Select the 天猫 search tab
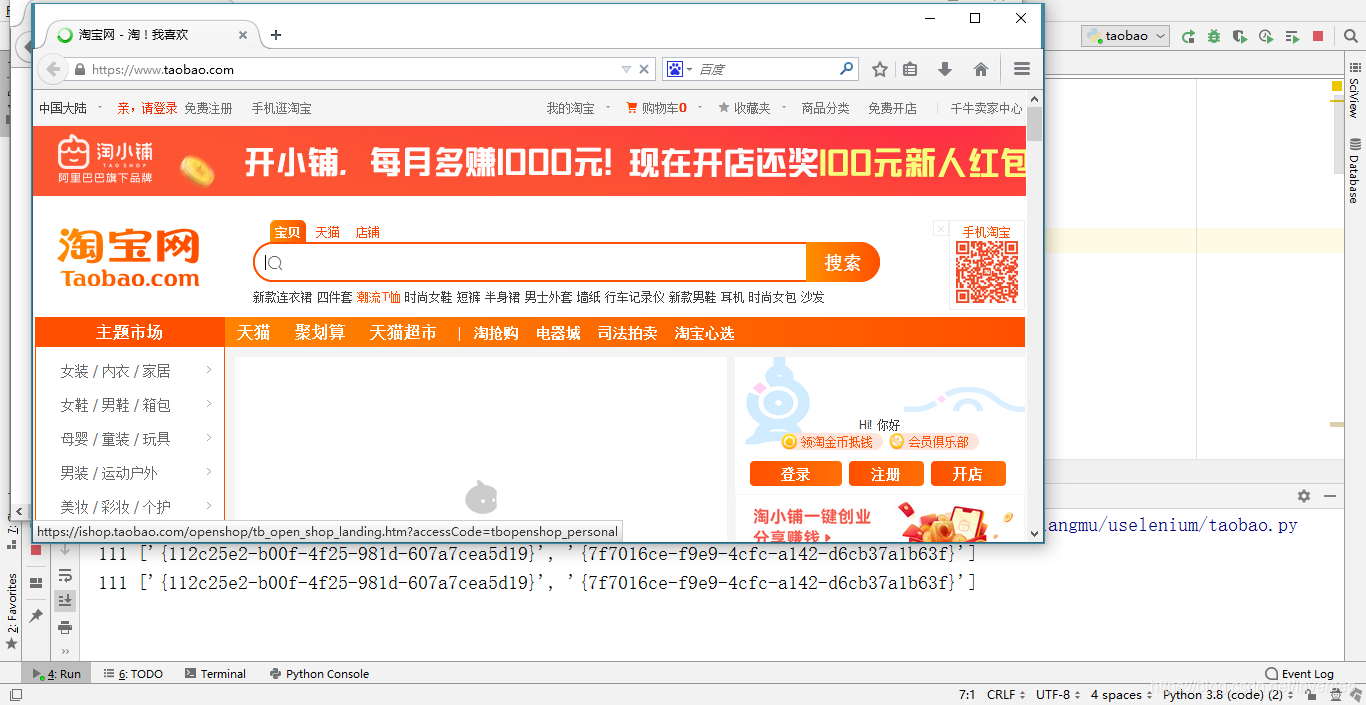The height and width of the screenshot is (705, 1366). point(328,232)
